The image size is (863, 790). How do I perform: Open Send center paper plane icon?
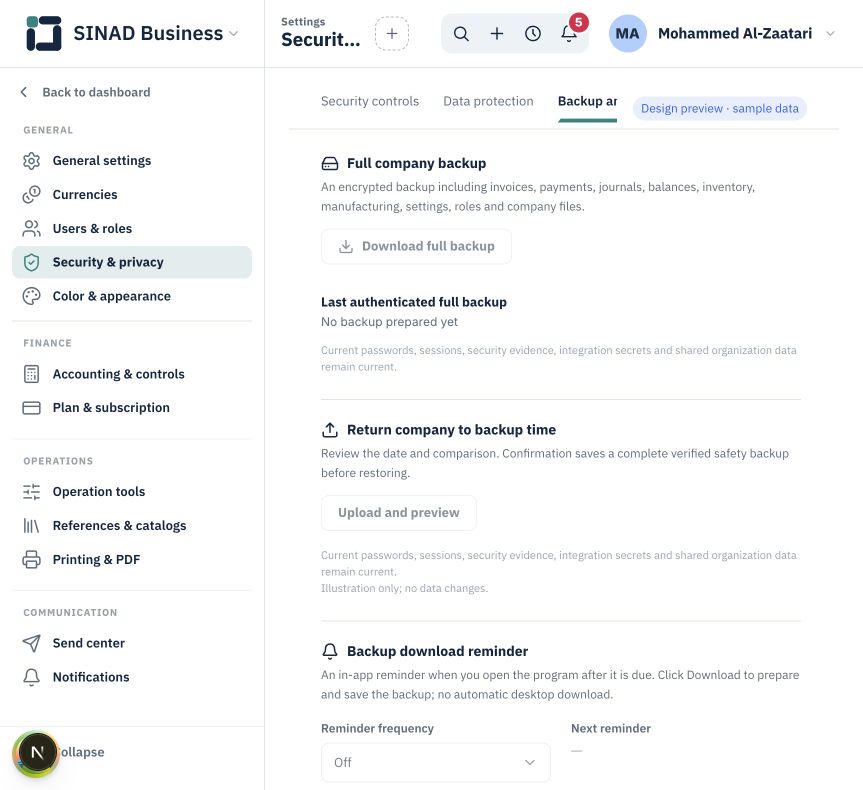31,643
